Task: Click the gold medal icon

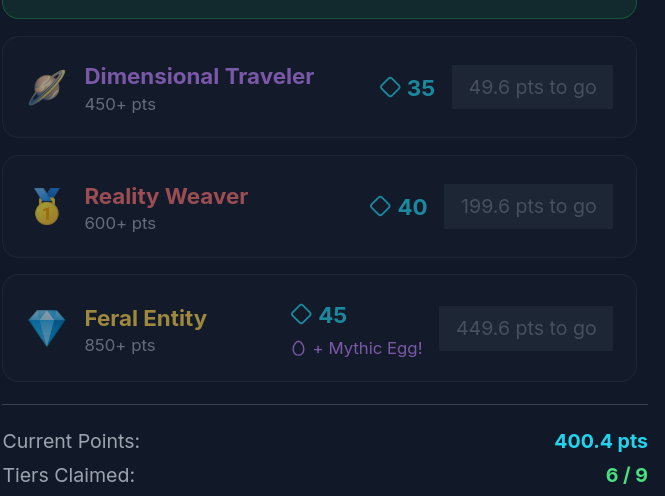Action: coord(47,207)
